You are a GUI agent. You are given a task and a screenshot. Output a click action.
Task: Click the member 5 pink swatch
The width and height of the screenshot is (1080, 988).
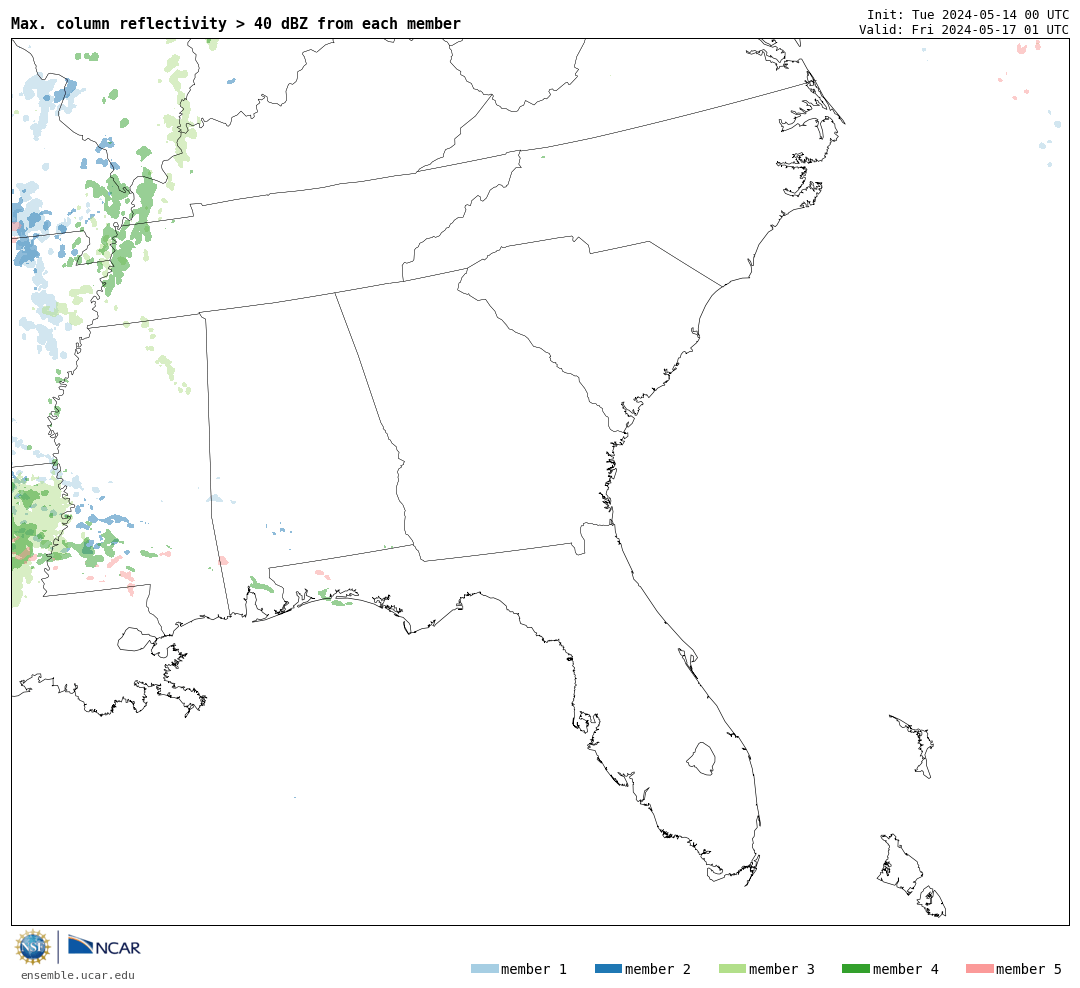coord(980,969)
